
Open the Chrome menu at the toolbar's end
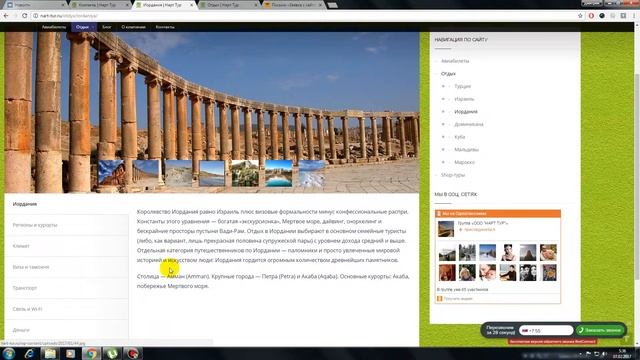tap(634, 16)
